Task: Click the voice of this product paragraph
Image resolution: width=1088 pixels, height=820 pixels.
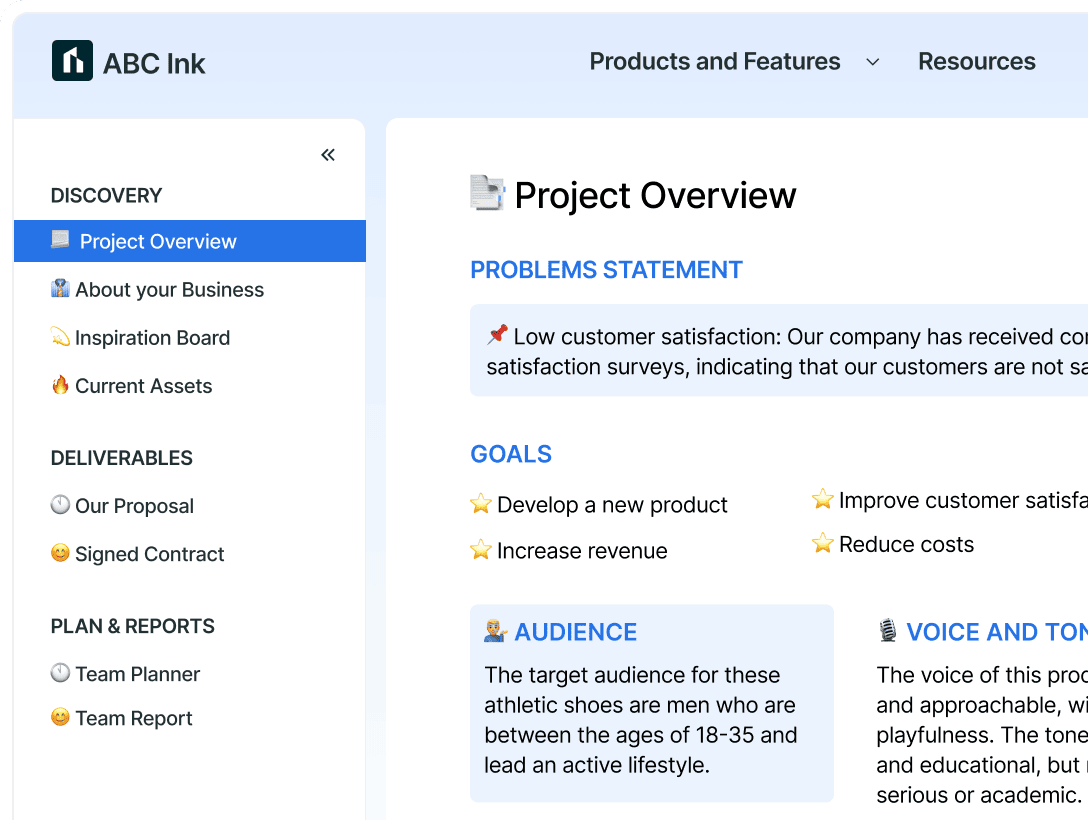Action: [x=982, y=735]
